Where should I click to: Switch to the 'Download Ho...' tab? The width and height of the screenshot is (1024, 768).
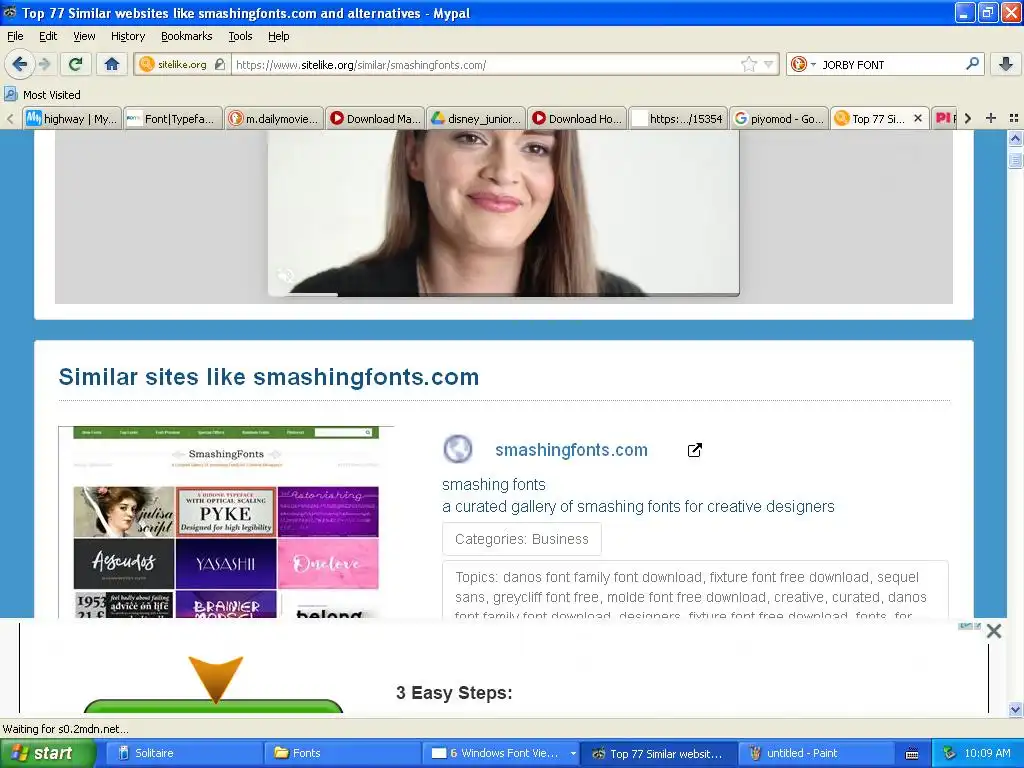click(577, 118)
